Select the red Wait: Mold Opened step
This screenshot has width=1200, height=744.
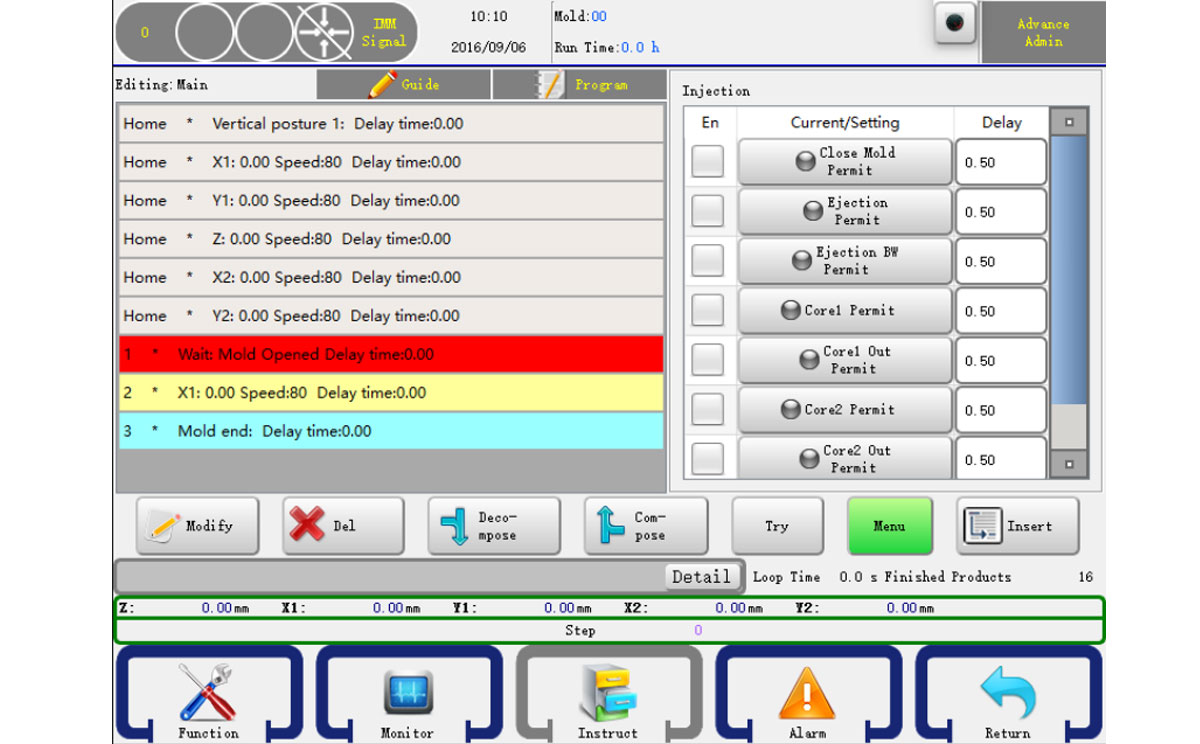tap(390, 354)
